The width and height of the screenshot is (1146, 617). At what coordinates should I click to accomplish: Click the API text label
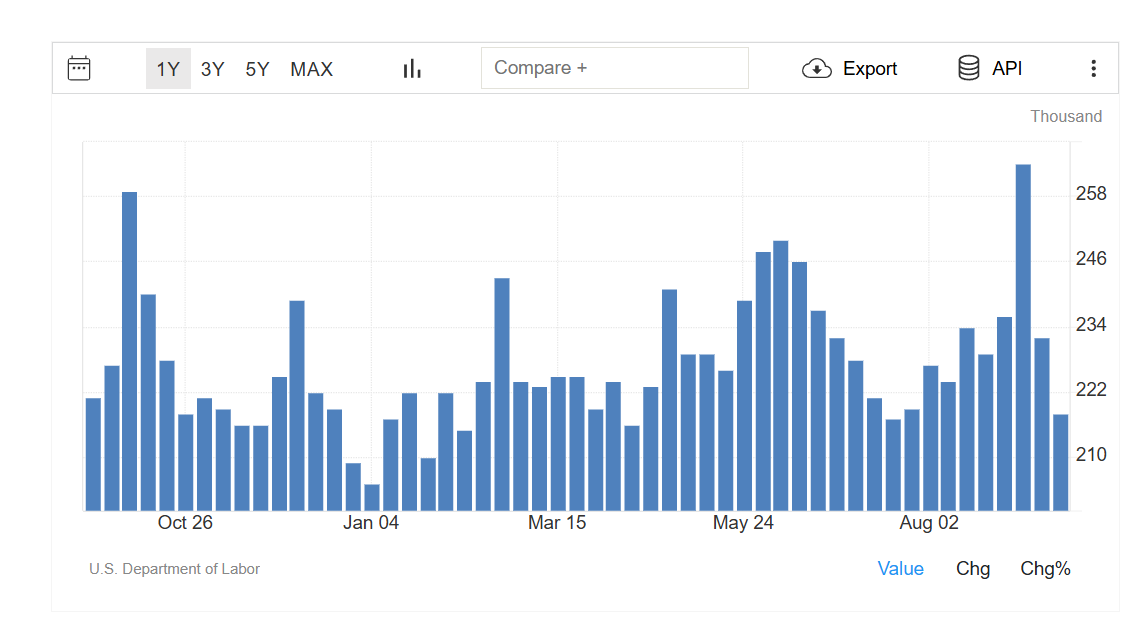pyautogui.click(x=1006, y=69)
